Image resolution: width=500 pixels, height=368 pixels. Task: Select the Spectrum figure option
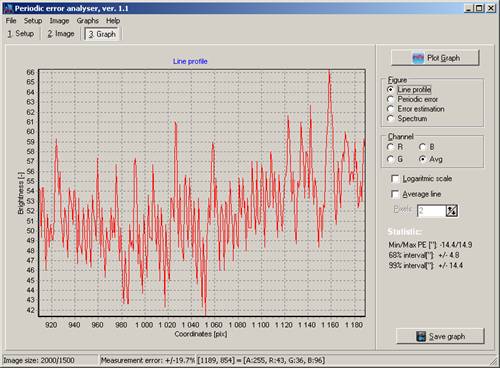click(391, 119)
